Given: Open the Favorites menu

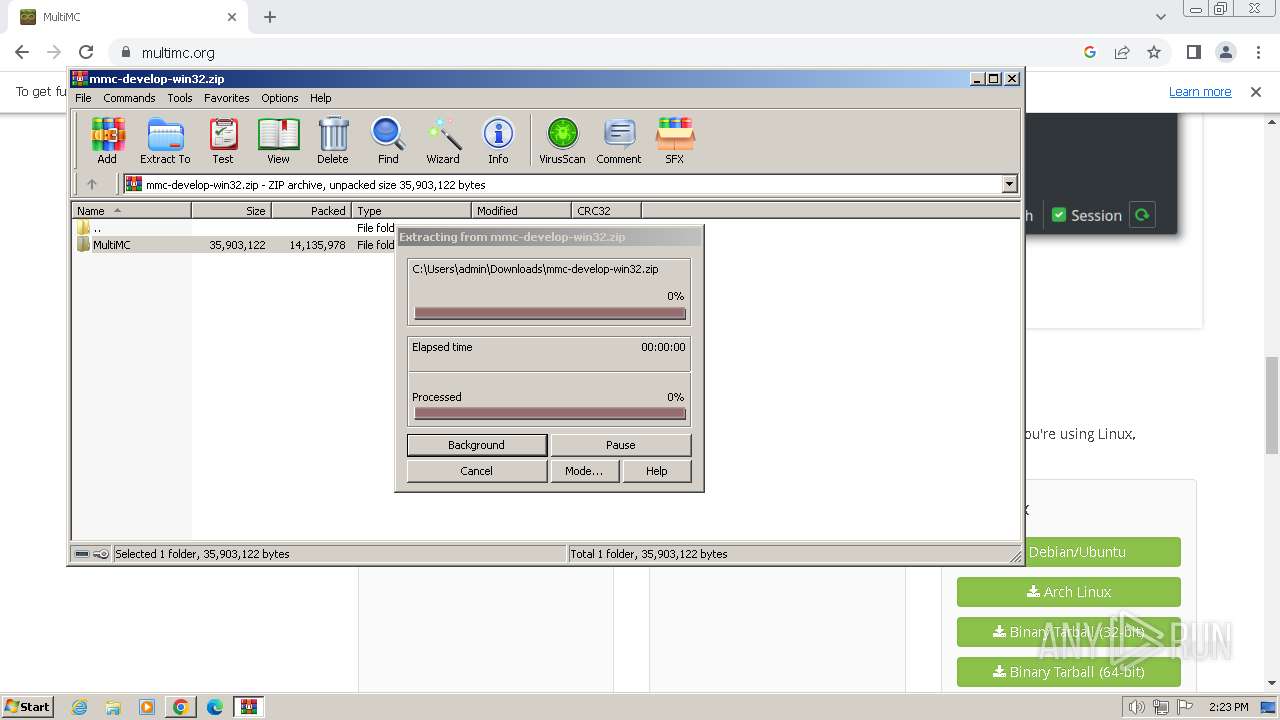Looking at the screenshot, I should pyautogui.click(x=227, y=98).
